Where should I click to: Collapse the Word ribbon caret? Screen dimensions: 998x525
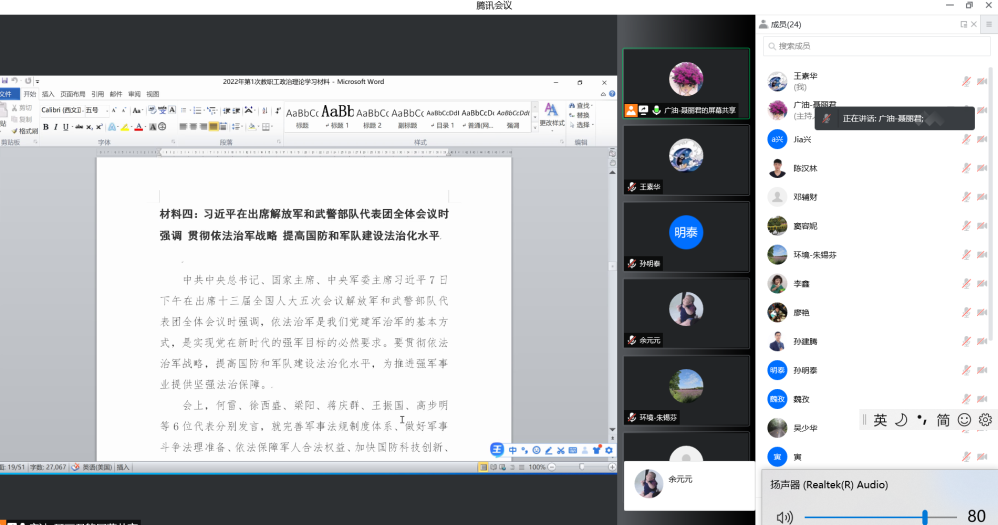(x=603, y=94)
